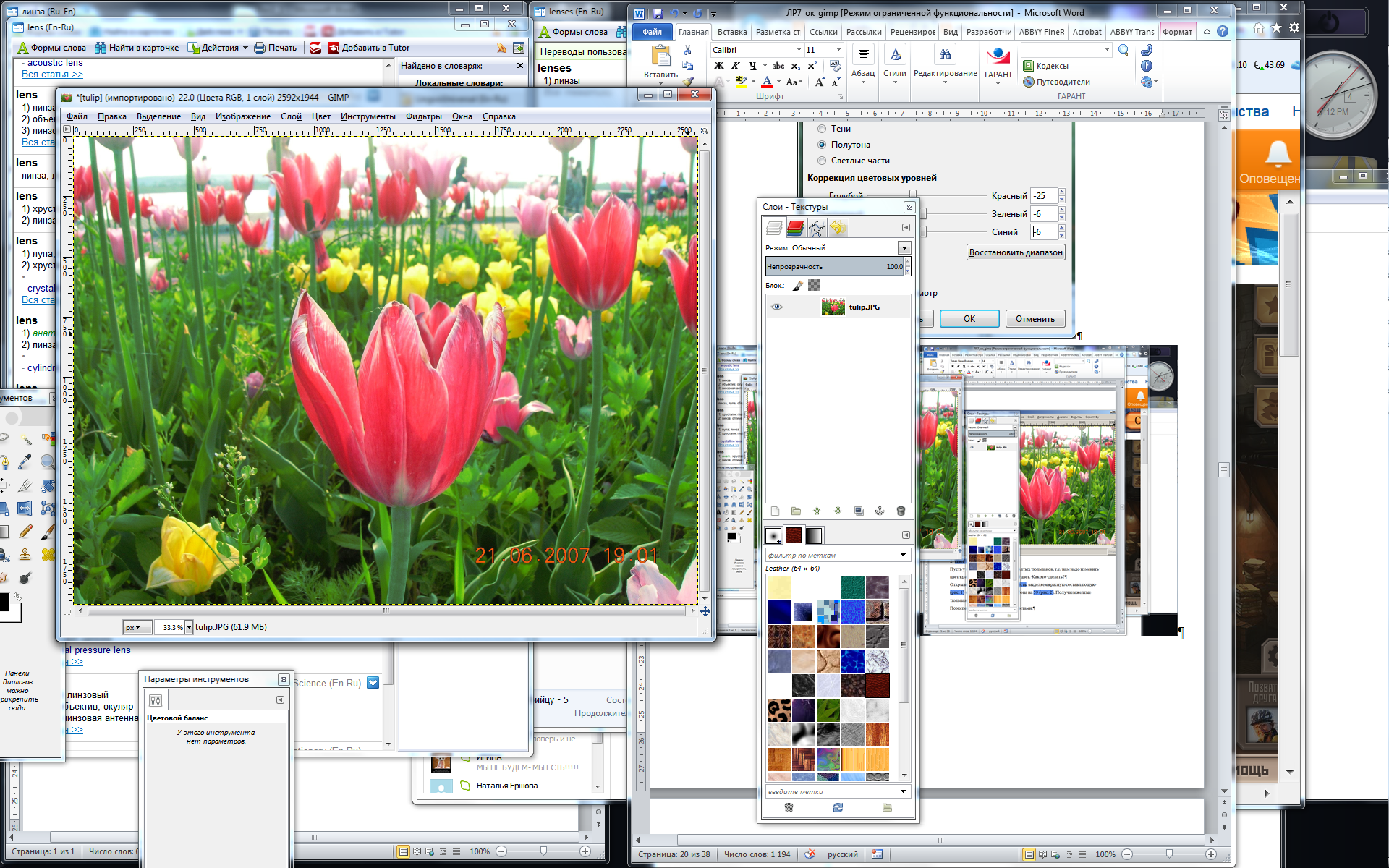Open the Gradients tab in lower GIMP dock

pyautogui.click(x=814, y=535)
